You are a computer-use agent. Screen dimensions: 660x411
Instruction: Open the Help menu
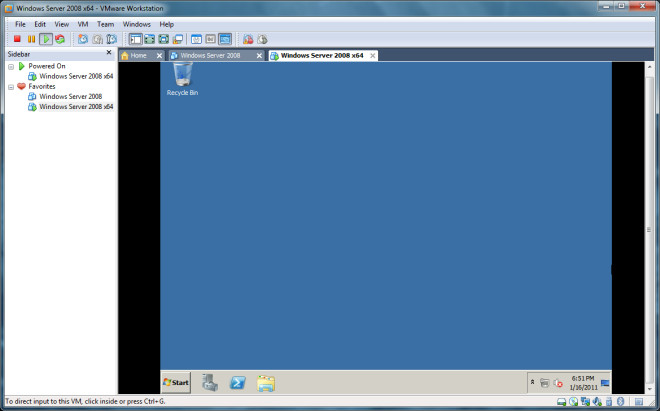pyautogui.click(x=167, y=24)
